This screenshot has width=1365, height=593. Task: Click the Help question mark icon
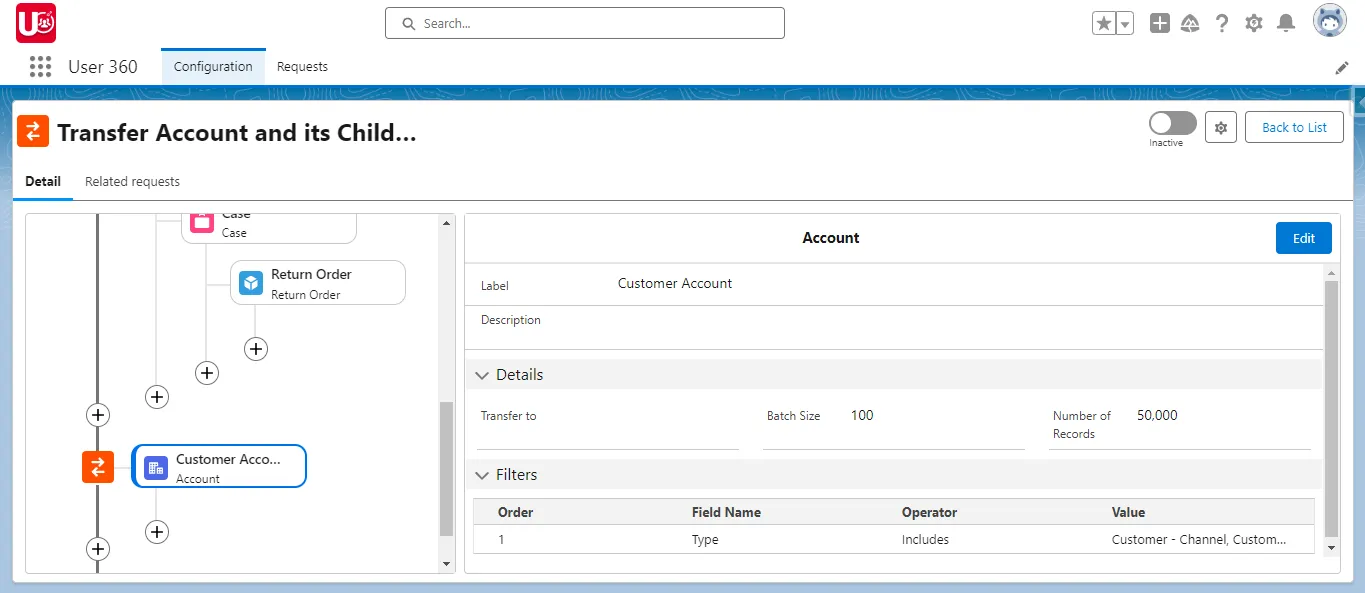point(1222,22)
